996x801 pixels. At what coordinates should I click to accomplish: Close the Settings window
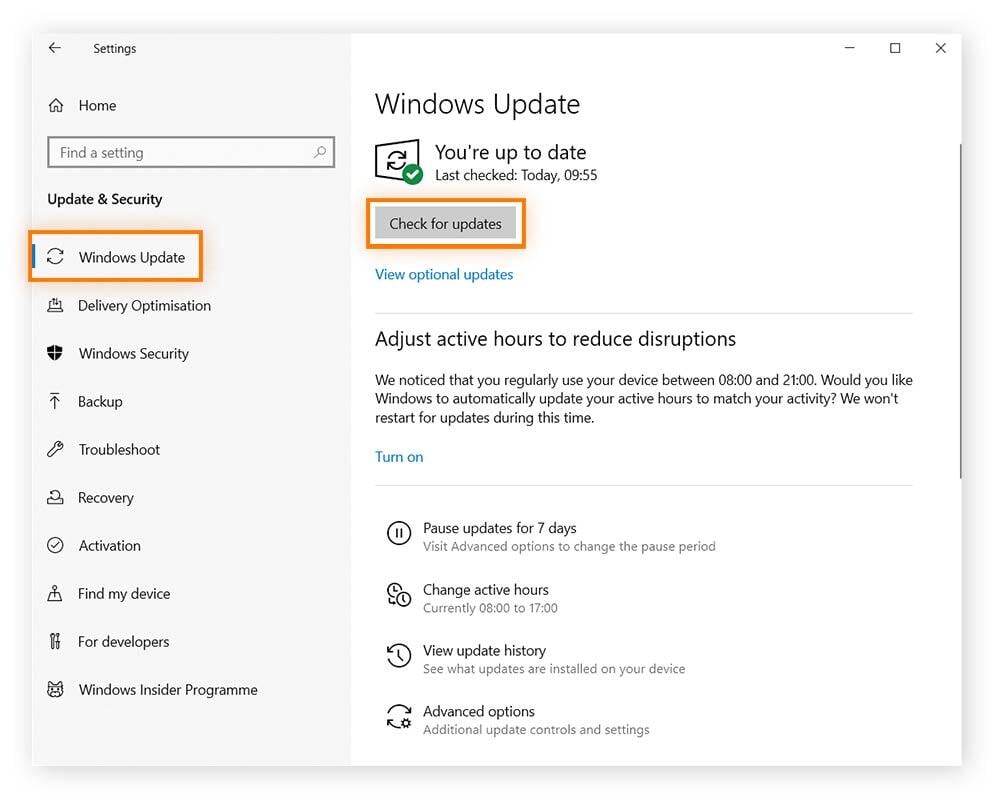tap(941, 48)
